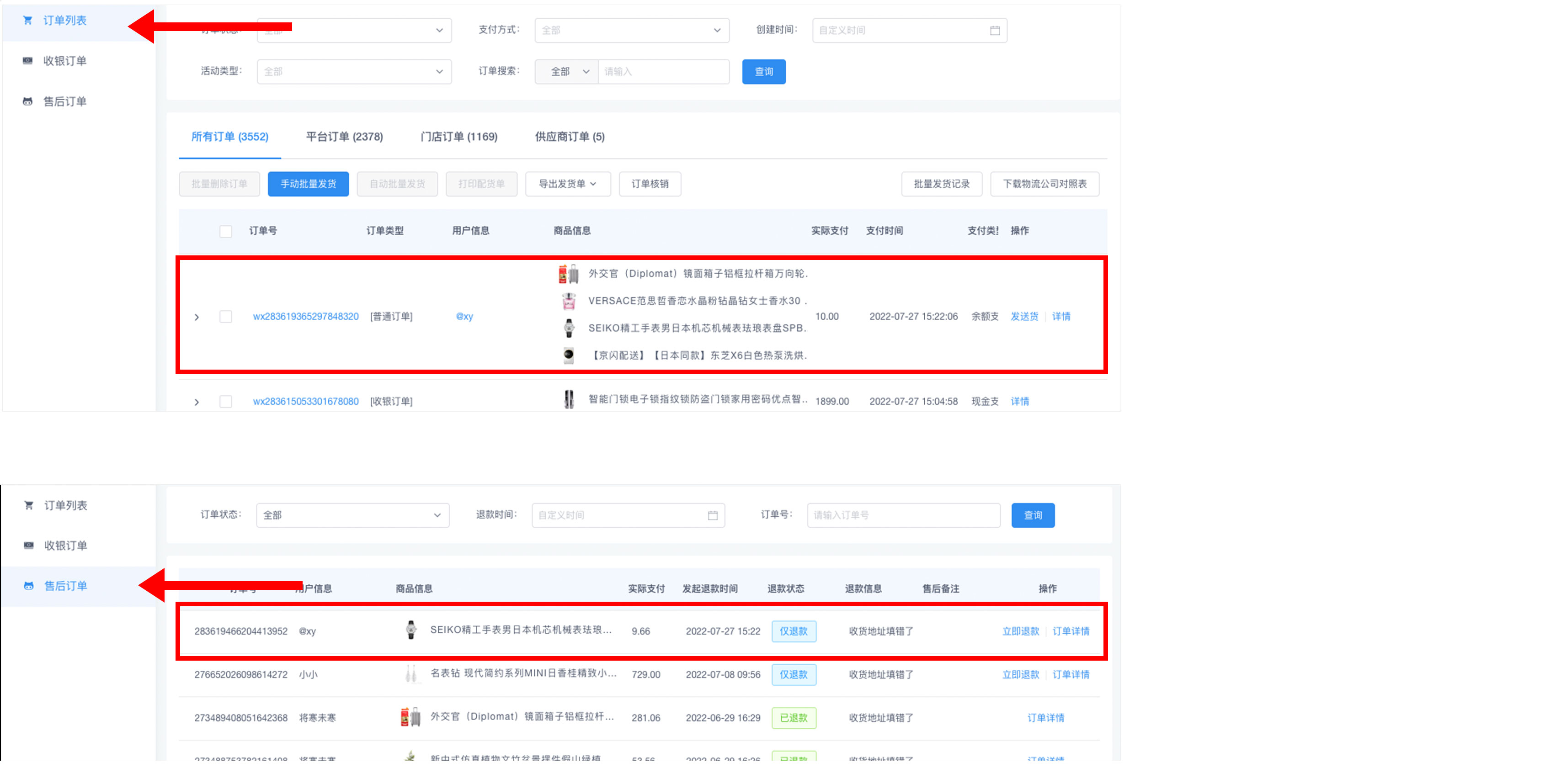Click the 外交官 suitcase thumbnail in the first order

pyautogui.click(x=568, y=274)
